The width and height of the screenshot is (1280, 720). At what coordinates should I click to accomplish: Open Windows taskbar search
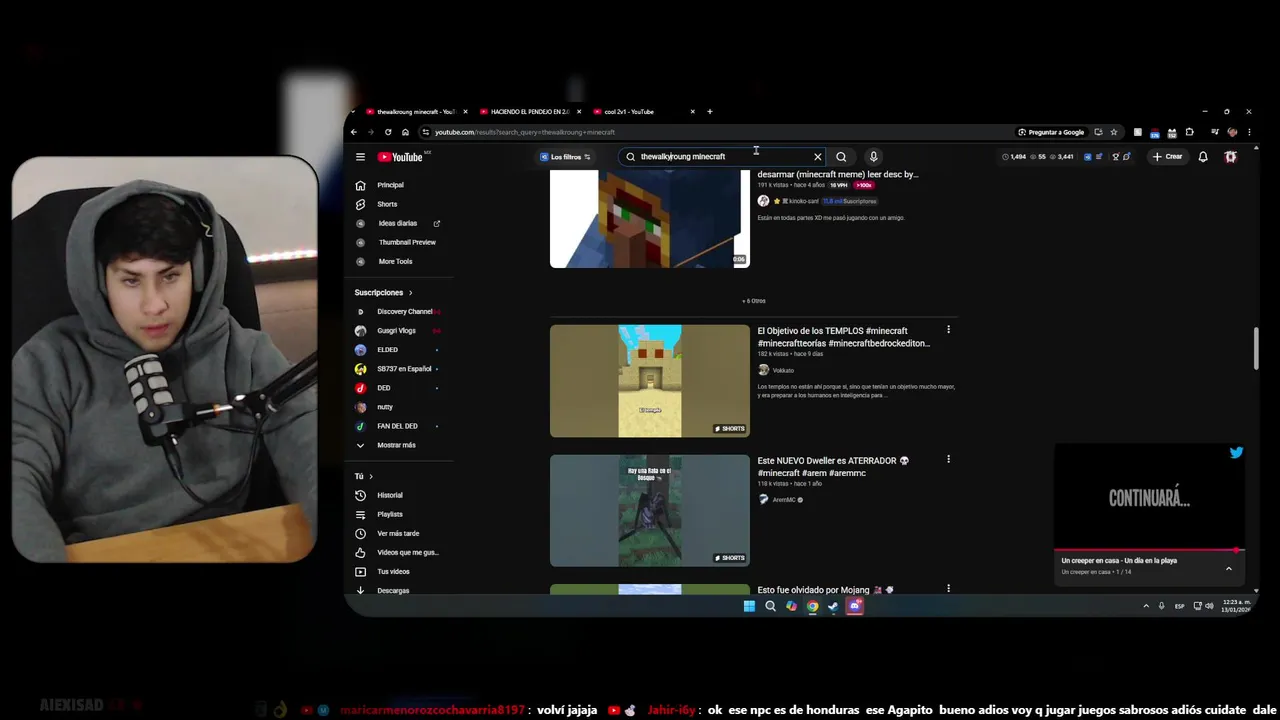tap(770, 606)
